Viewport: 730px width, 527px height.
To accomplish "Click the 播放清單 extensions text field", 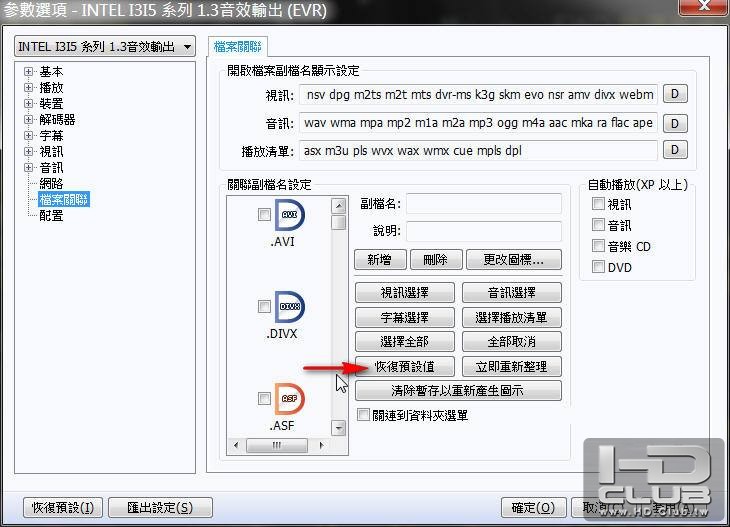I will coord(478,151).
